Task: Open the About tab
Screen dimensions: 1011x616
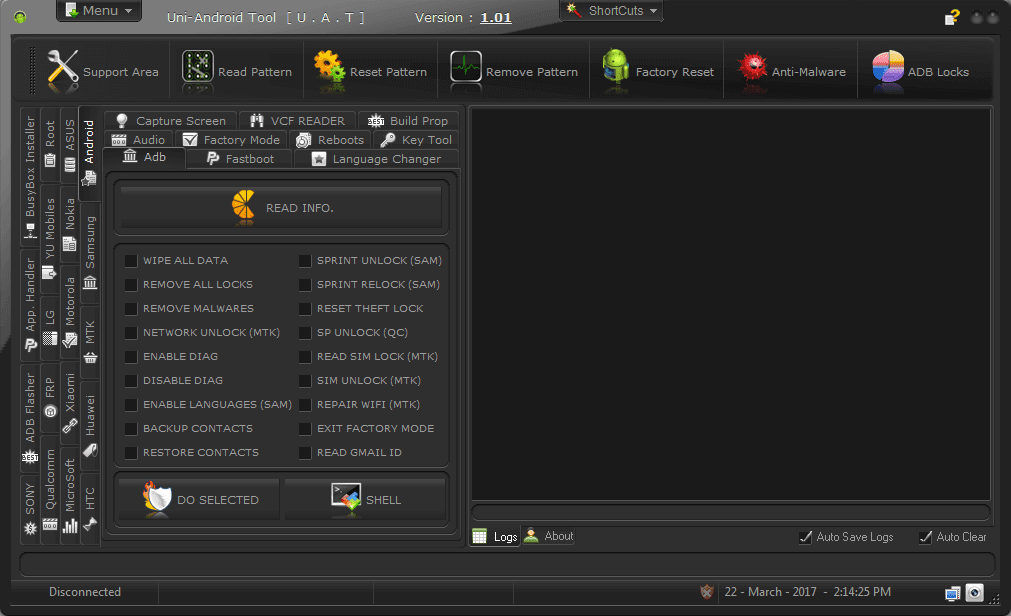Action: pos(549,536)
